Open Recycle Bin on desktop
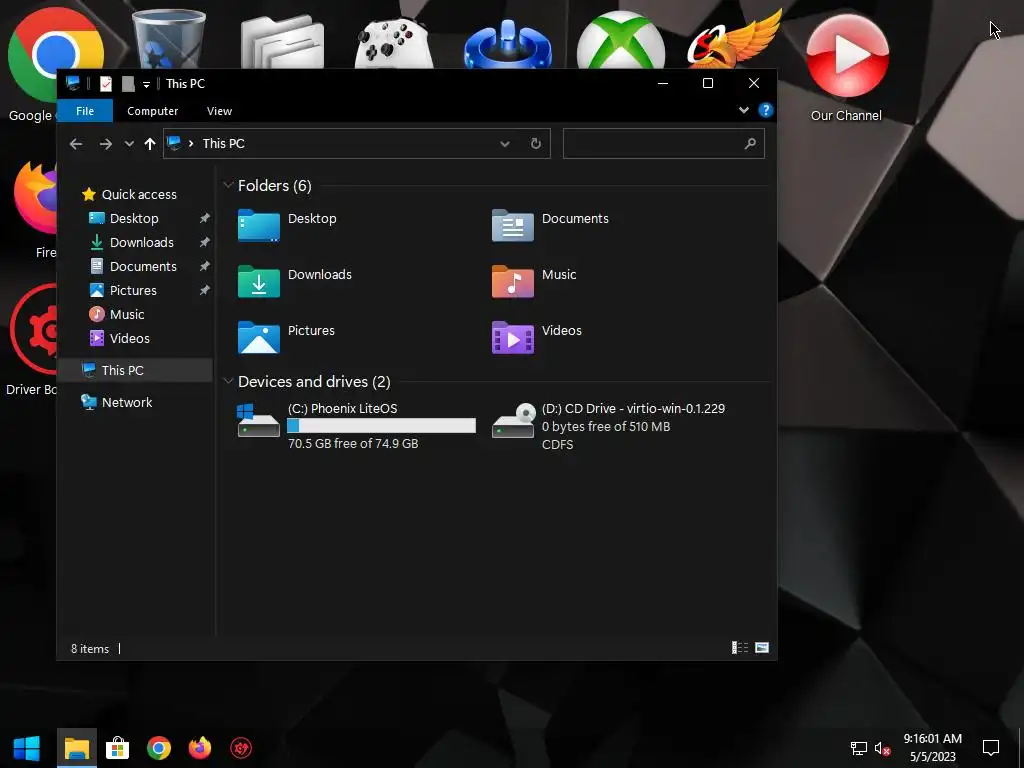1024x768 pixels. (x=168, y=38)
